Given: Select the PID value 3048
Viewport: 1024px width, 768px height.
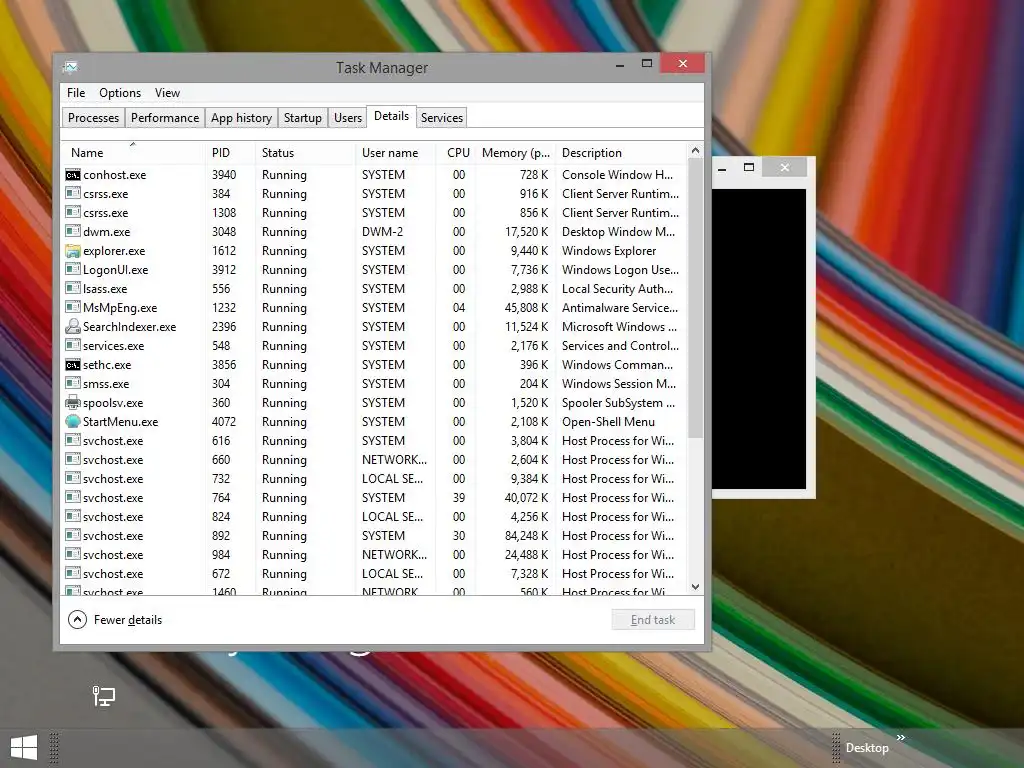Looking at the screenshot, I should pos(224,232).
